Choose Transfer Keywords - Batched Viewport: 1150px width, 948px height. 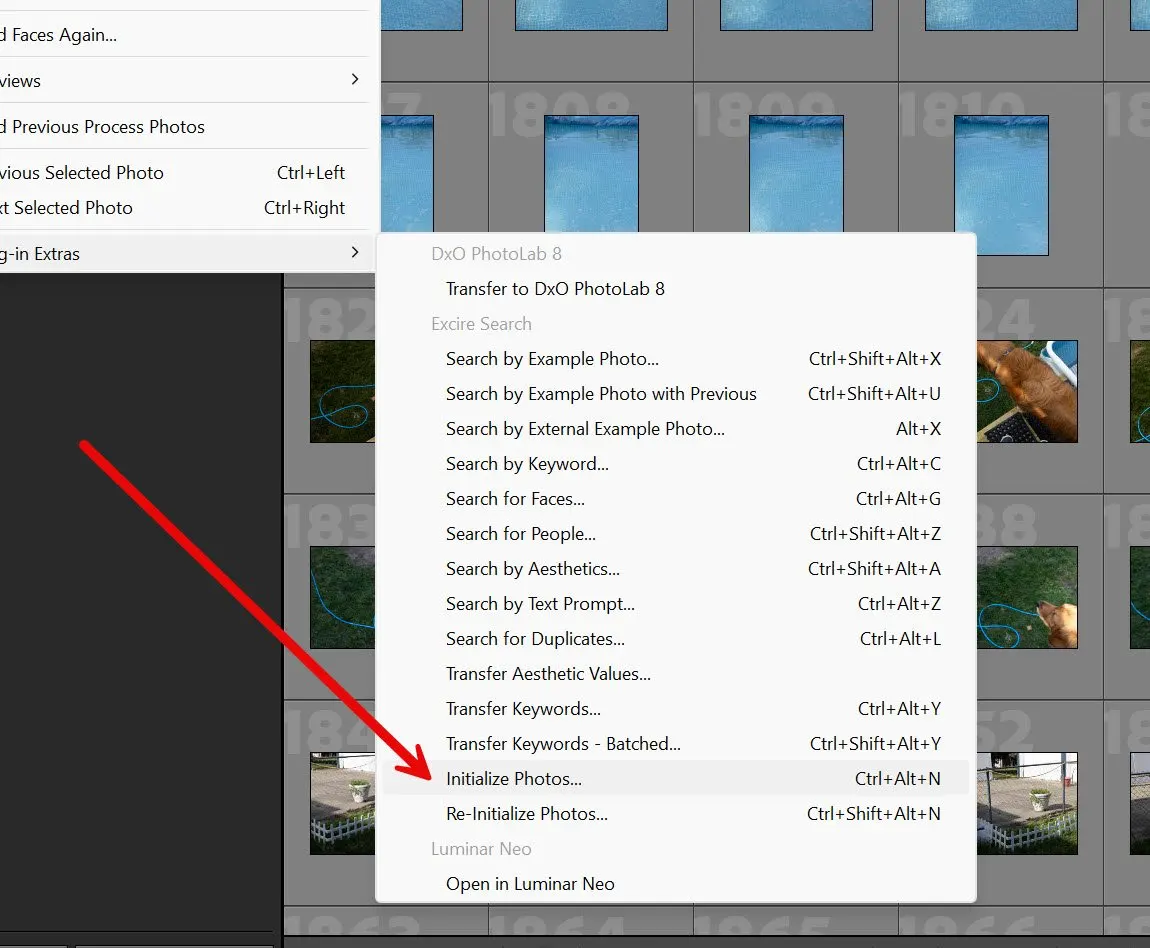(563, 743)
